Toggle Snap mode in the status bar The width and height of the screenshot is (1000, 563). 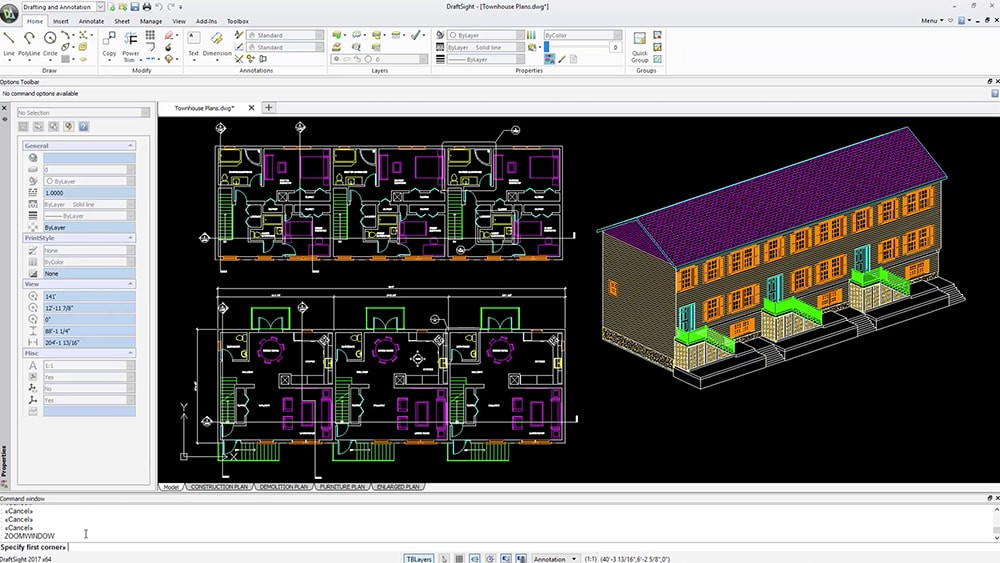[x=445, y=559]
